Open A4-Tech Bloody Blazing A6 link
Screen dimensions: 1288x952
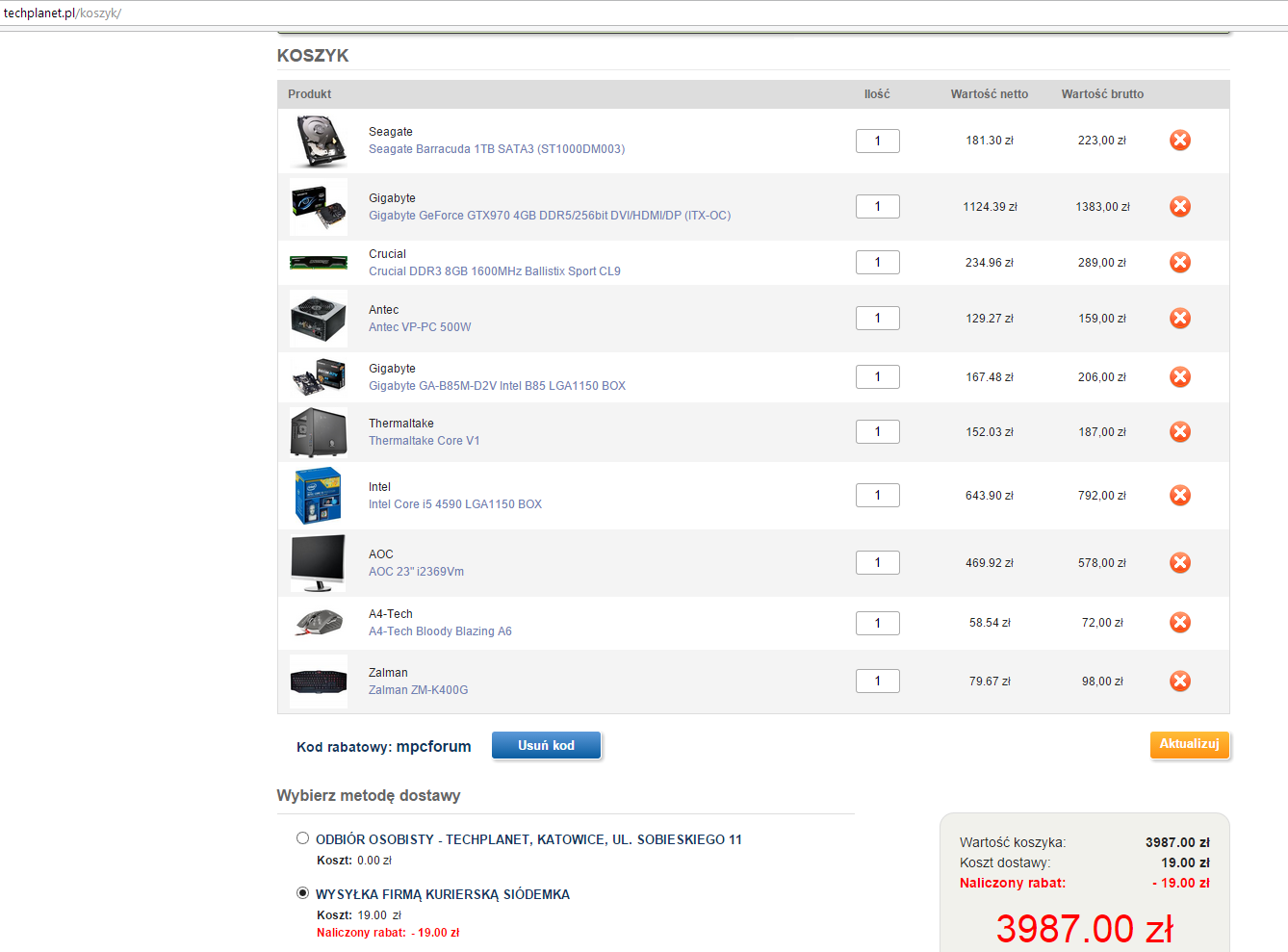440,631
